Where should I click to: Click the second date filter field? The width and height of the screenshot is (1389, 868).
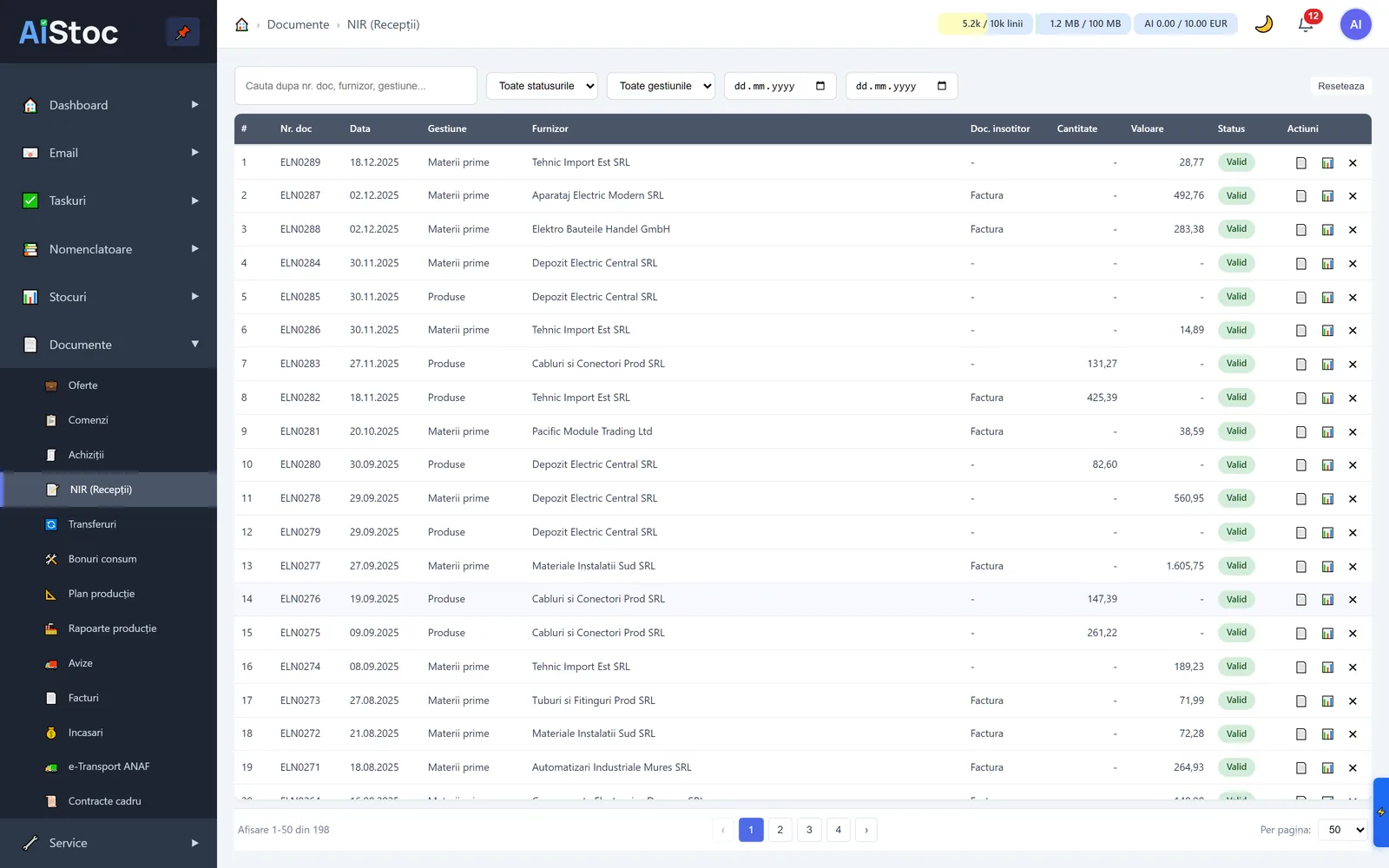pyautogui.click(x=902, y=86)
